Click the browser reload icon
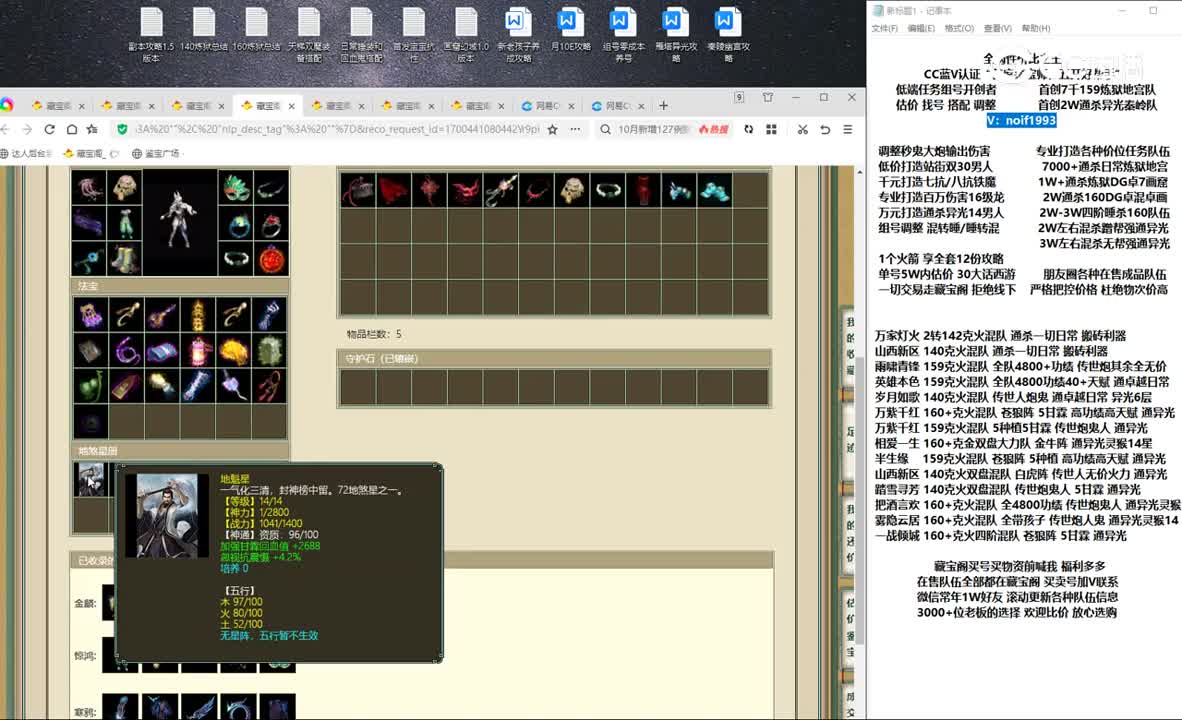 pyautogui.click(x=49, y=130)
